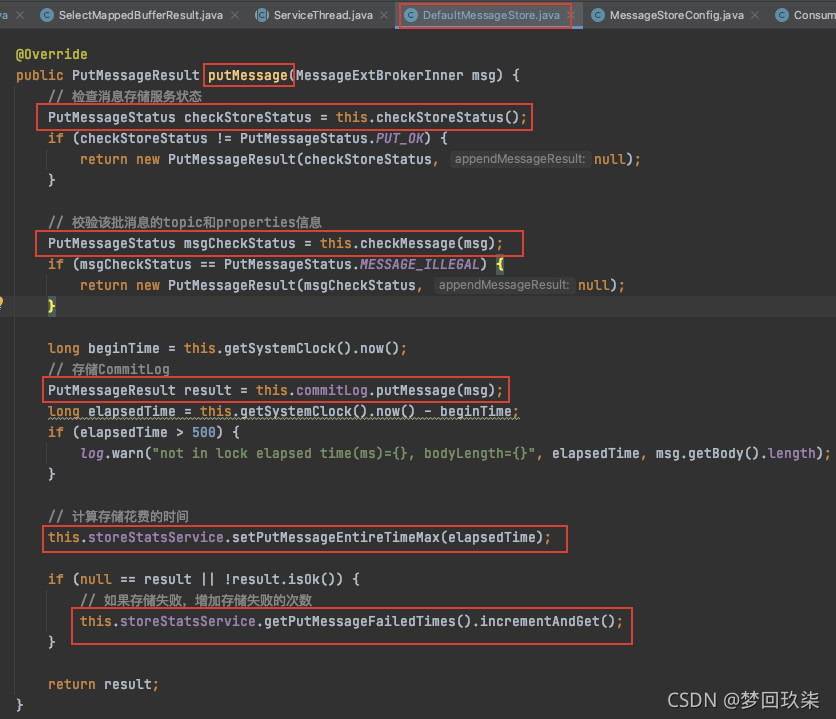Click the yellow lightbulb intention icon in gutter

tap(3, 302)
